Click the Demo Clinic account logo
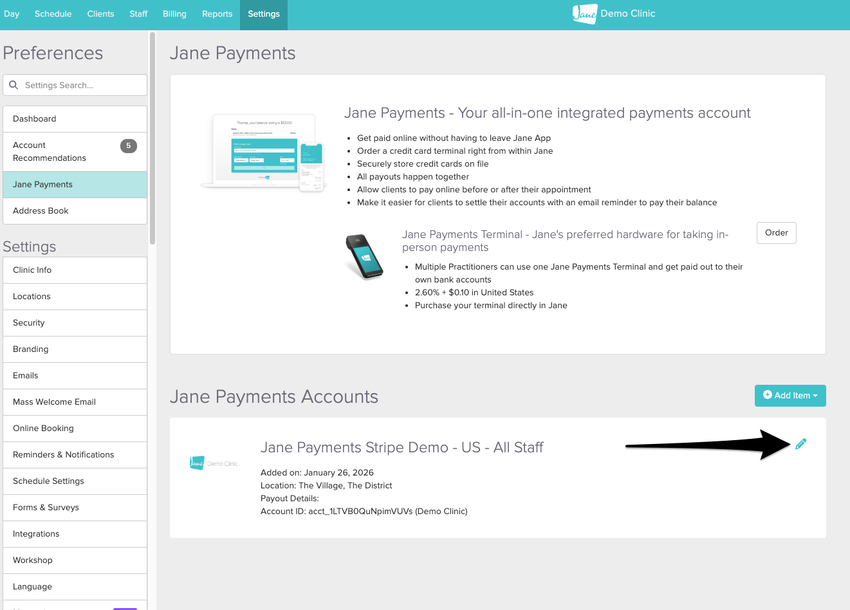This screenshot has height=610, width=850. [x=214, y=463]
